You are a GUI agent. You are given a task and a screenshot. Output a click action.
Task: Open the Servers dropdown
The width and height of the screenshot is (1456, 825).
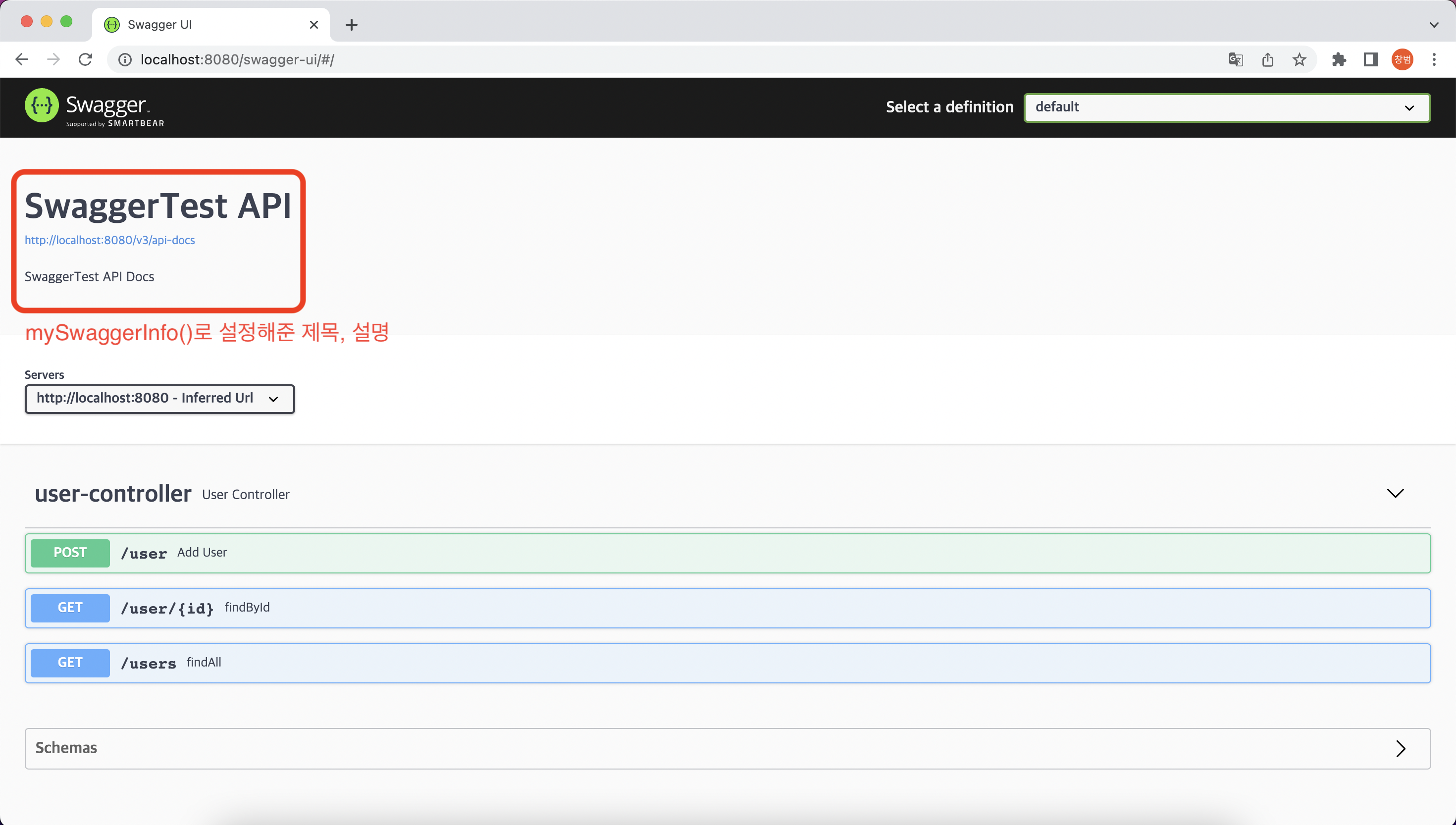point(159,399)
